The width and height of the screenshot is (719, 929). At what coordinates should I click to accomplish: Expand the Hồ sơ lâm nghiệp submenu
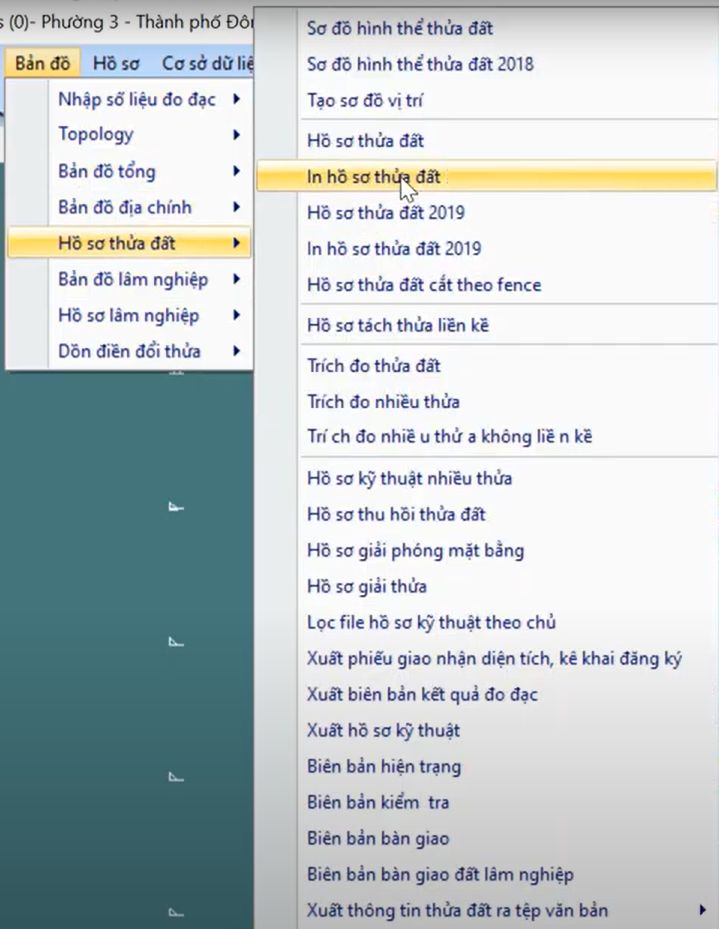point(129,315)
